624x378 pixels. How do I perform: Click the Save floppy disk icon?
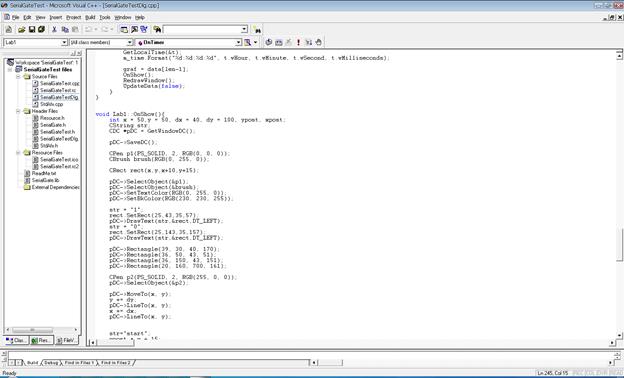32,29
